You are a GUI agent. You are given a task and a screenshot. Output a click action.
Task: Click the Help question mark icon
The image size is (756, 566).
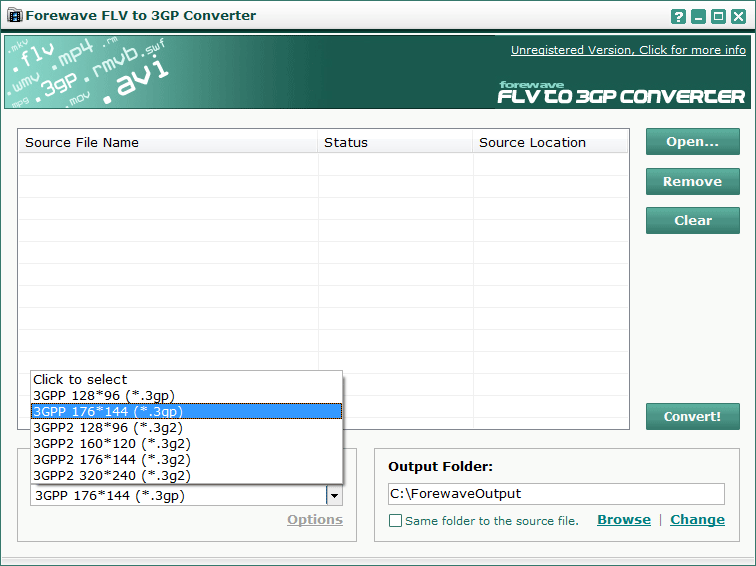click(x=678, y=17)
